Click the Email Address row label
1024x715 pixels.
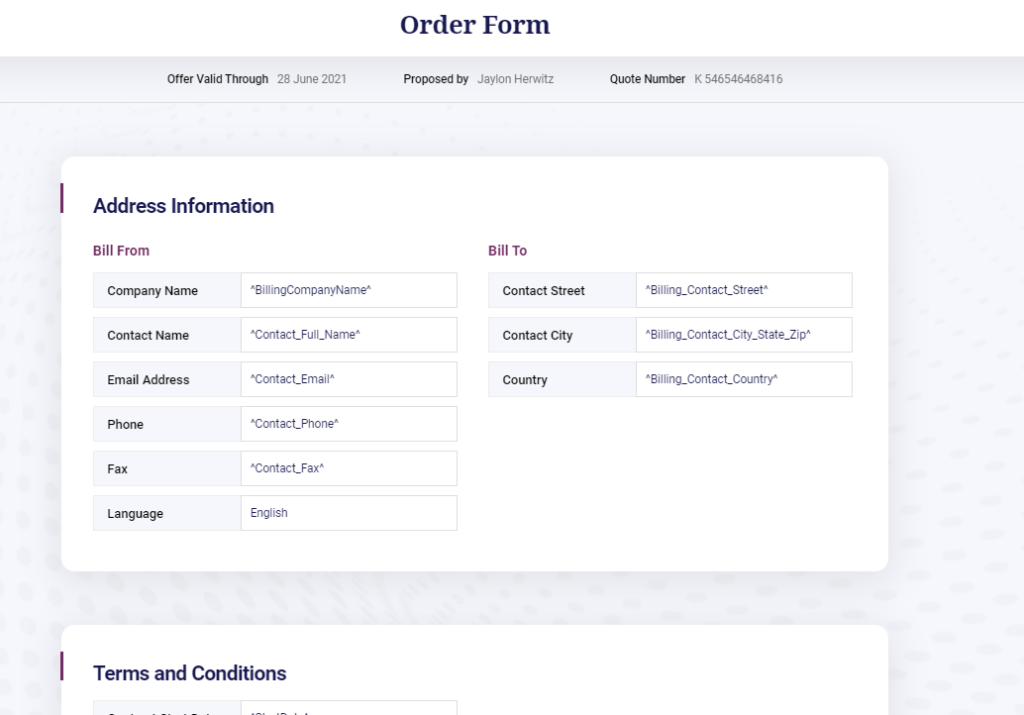[148, 380]
